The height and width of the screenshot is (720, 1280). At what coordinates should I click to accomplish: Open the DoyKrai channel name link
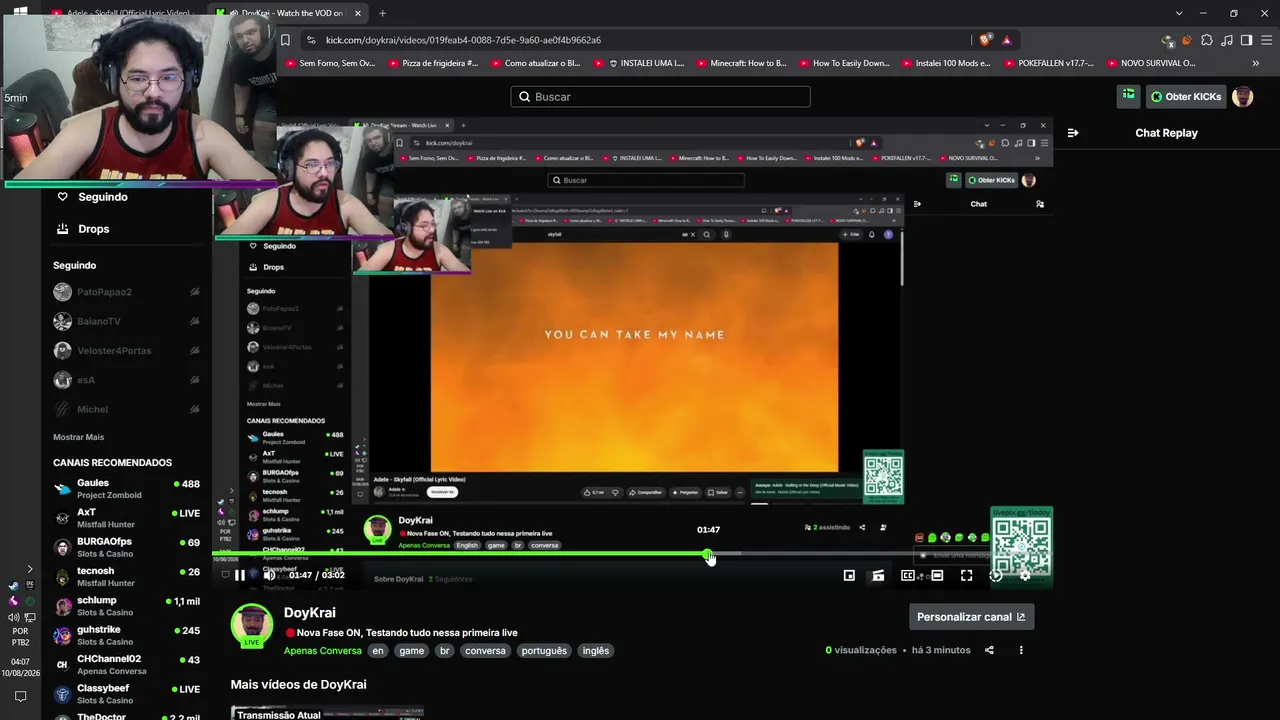(310, 613)
